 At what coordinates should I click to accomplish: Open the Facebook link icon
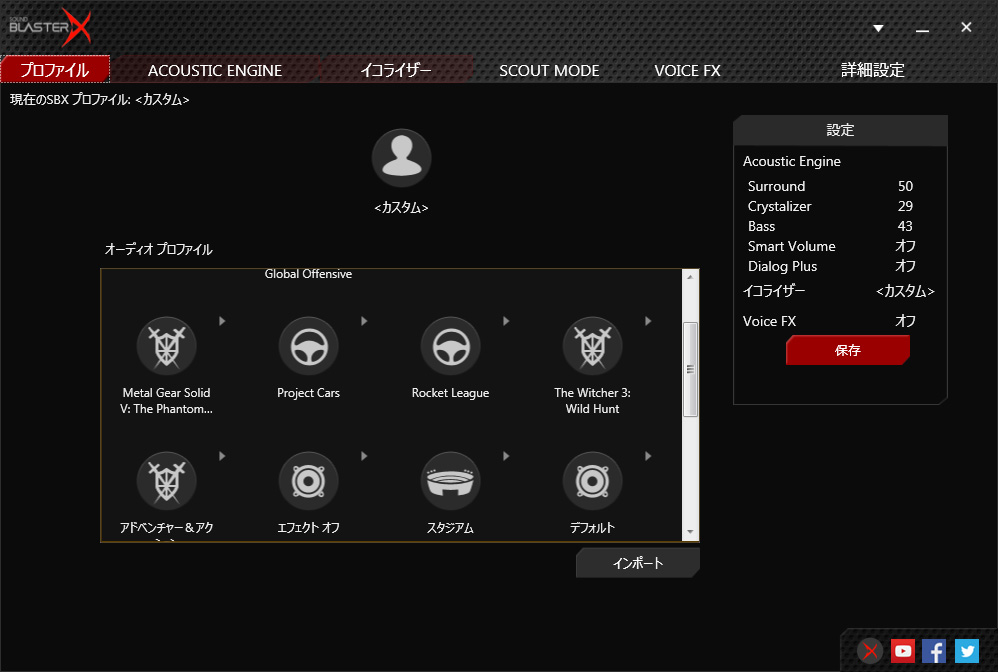pyautogui.click(x=934, y=651)
